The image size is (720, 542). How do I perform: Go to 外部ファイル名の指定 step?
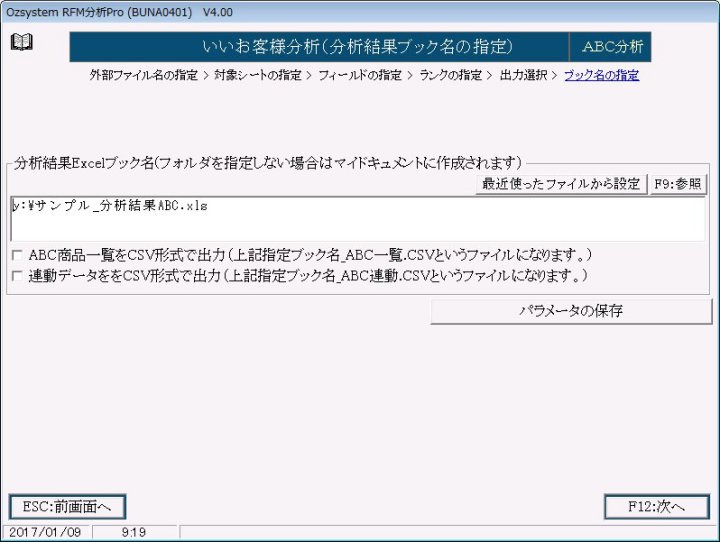143,75
